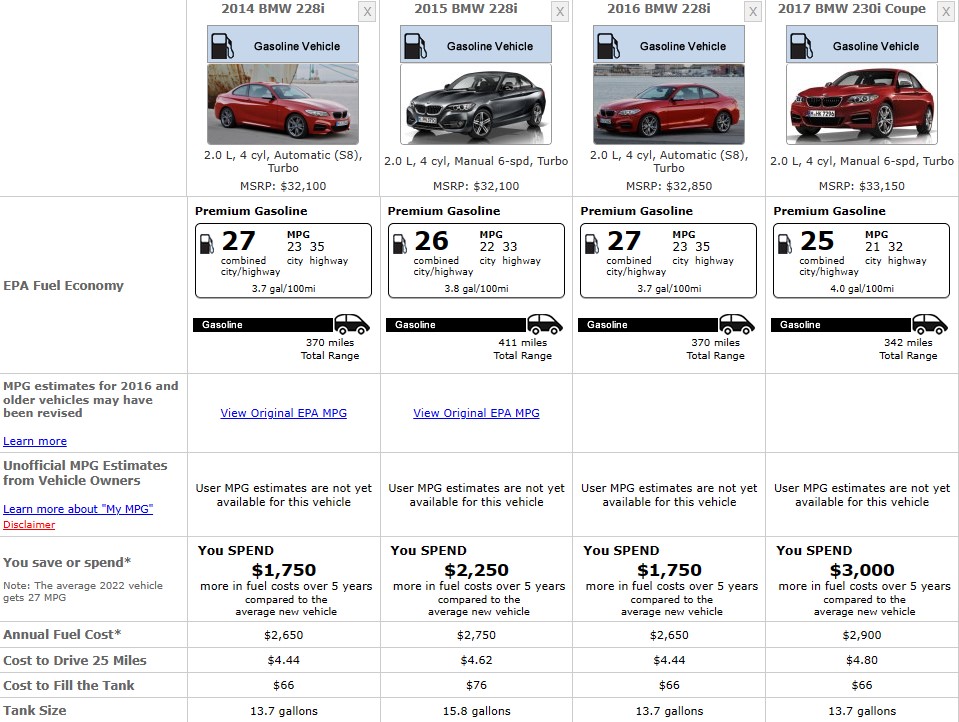This screenshot has width=959, height=722.
Task: Open the gray 2015 BMW 228i photo
Action: 476,104
